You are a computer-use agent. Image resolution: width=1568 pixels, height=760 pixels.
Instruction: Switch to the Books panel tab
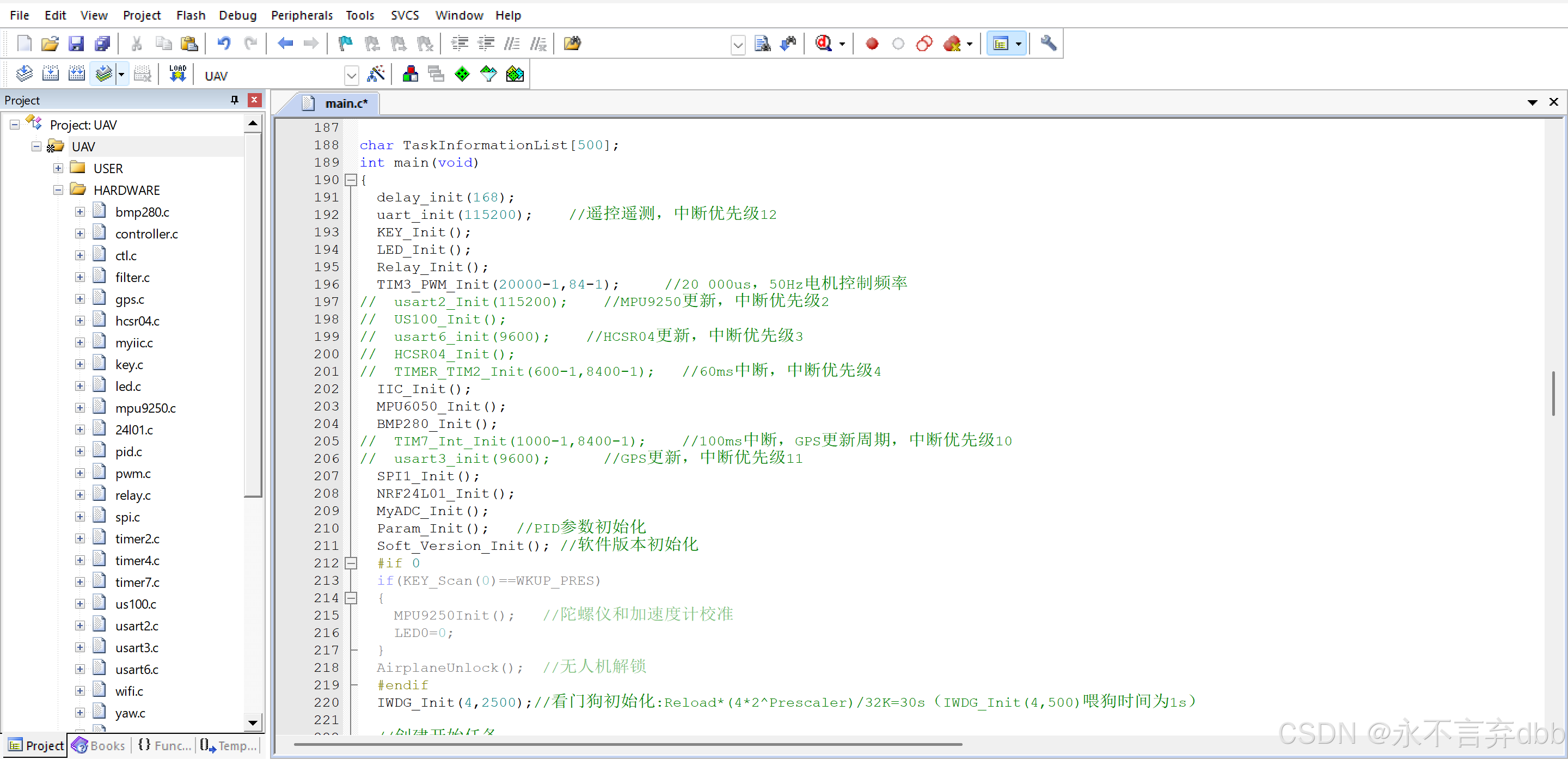point(99,745)
